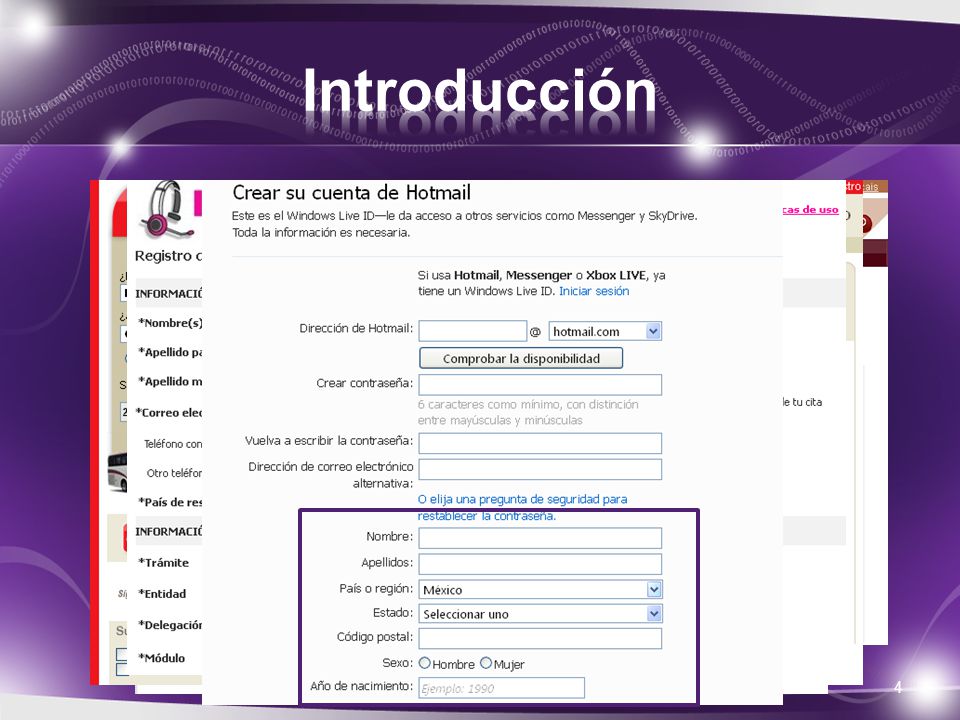The width and height of the screenshot is (960, 720).
Task: Click the security question link
Action: [522, 508]
